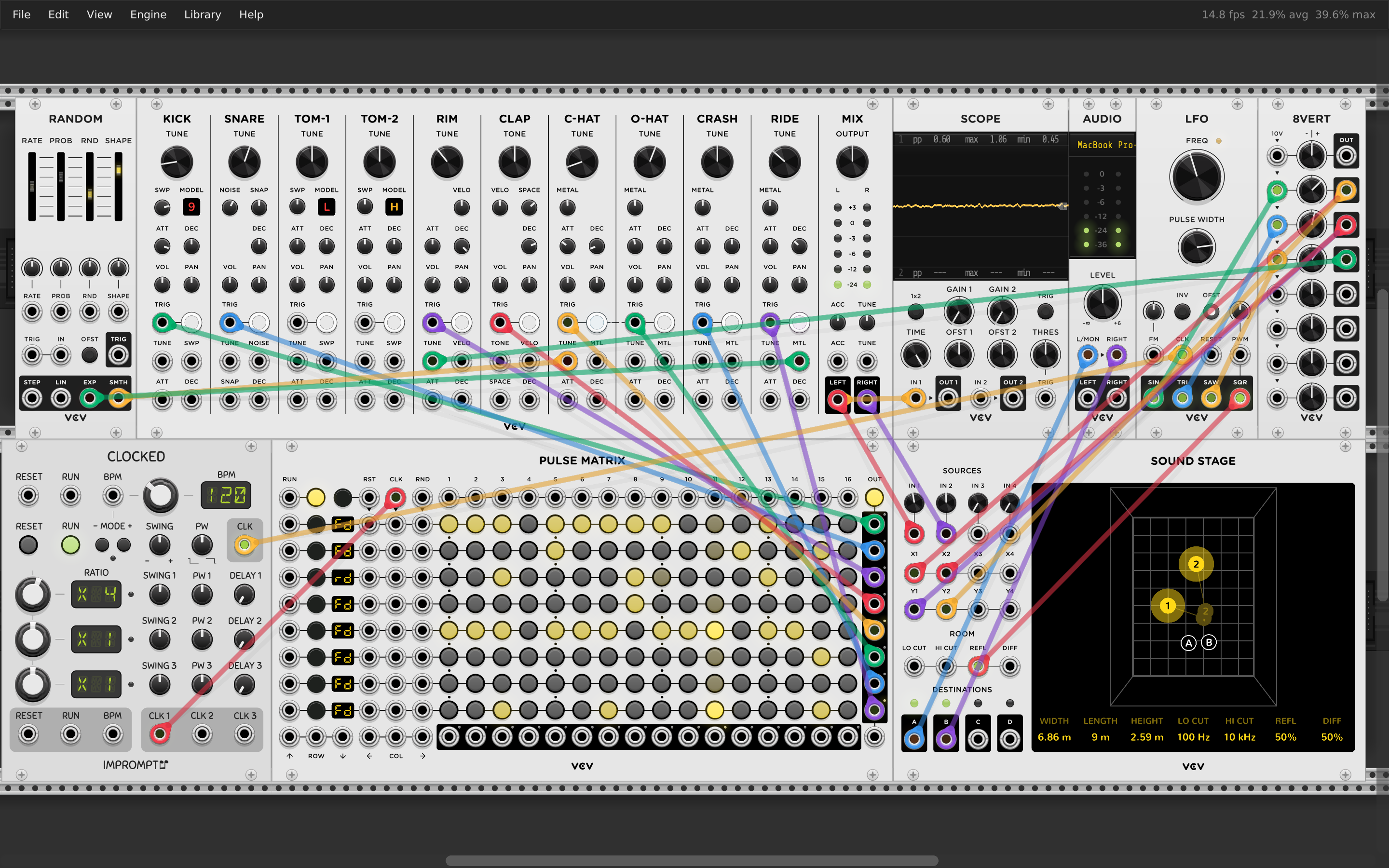Open the first Fd row mode display
The height and width of the screenshot is (868, 1389).
[342, 524]
